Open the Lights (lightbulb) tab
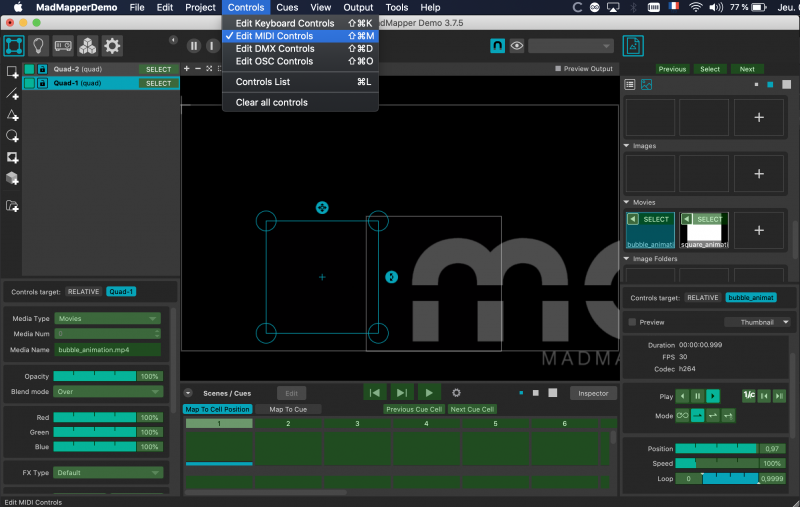This screenshot has height=507, width=800. (x=38, y=46)
